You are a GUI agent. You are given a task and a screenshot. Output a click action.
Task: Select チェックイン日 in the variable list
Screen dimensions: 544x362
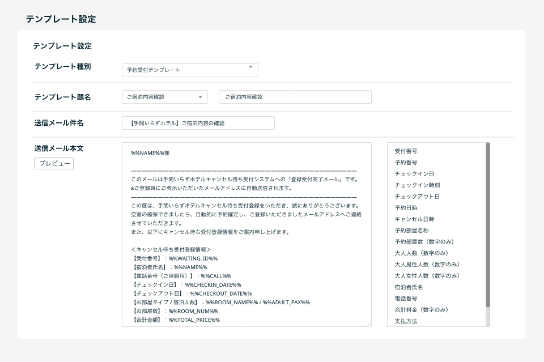tap(414, 174)
